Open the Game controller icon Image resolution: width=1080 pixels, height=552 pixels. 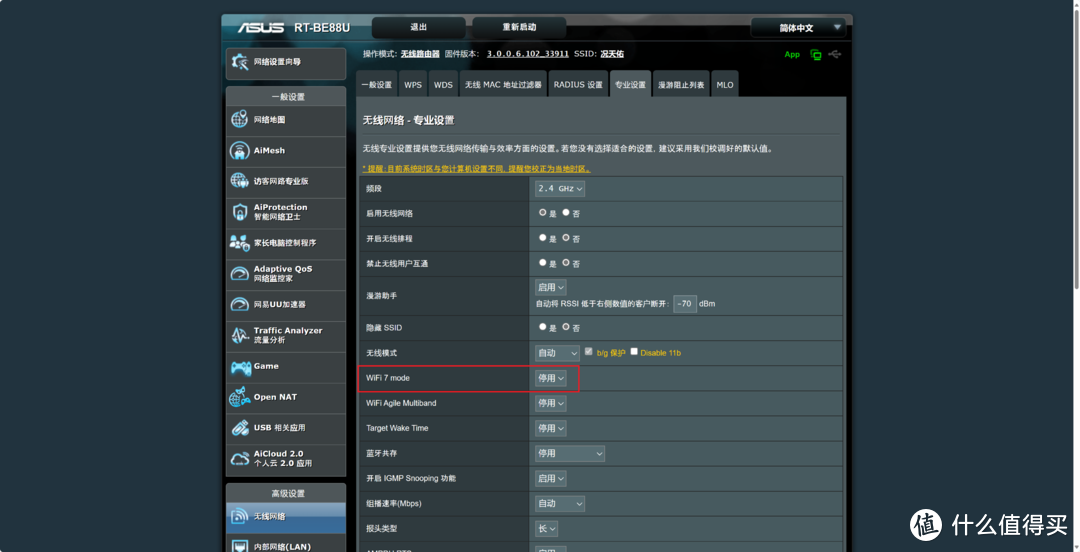240,367
